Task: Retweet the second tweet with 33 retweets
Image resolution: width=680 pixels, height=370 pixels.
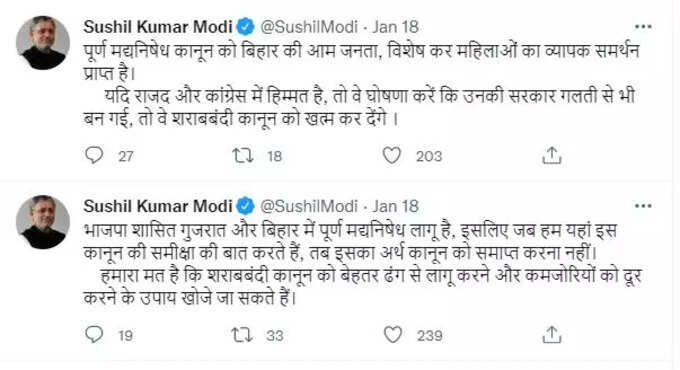Action: point(242,335)
